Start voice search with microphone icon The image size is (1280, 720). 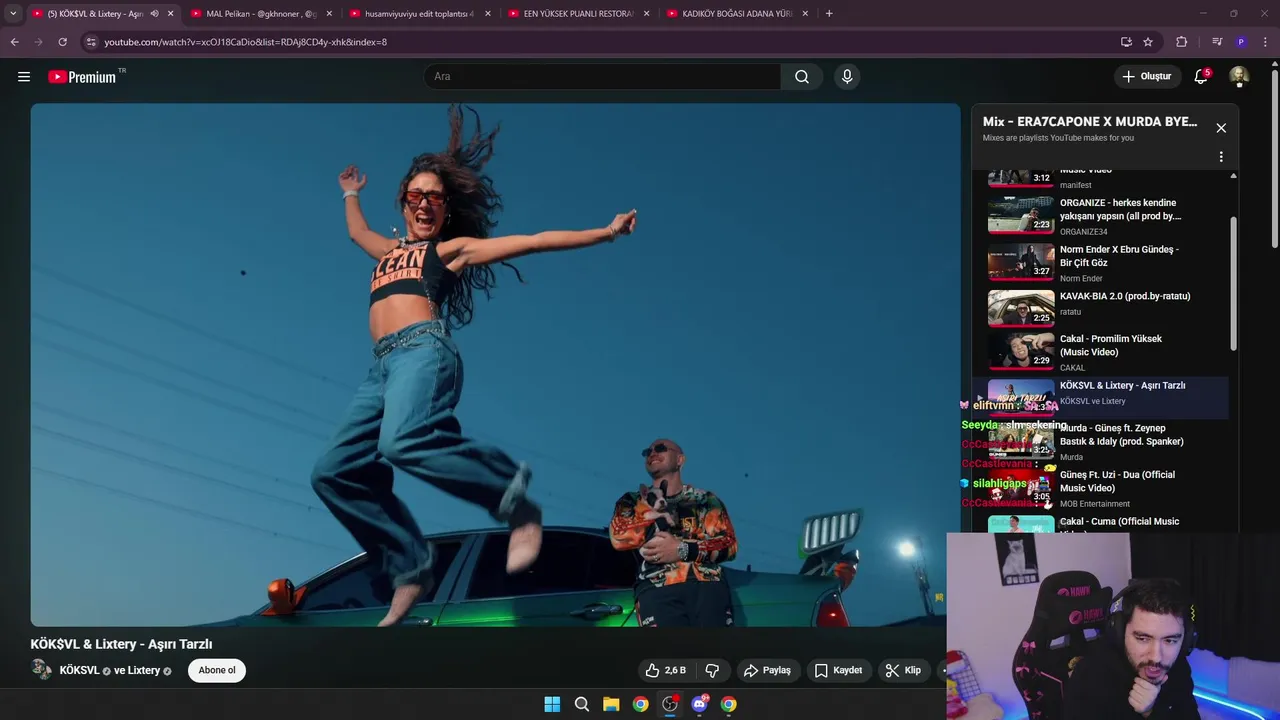847,76
